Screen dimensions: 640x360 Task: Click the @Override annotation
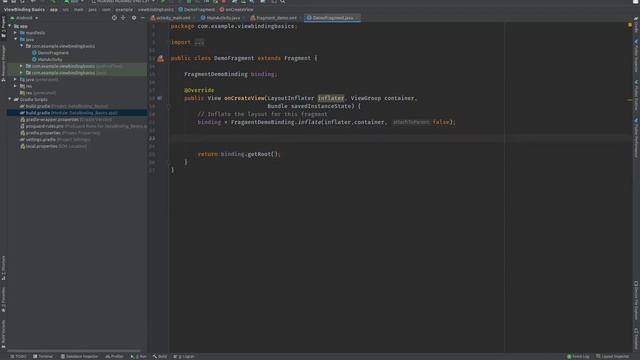tap(199, 90)
